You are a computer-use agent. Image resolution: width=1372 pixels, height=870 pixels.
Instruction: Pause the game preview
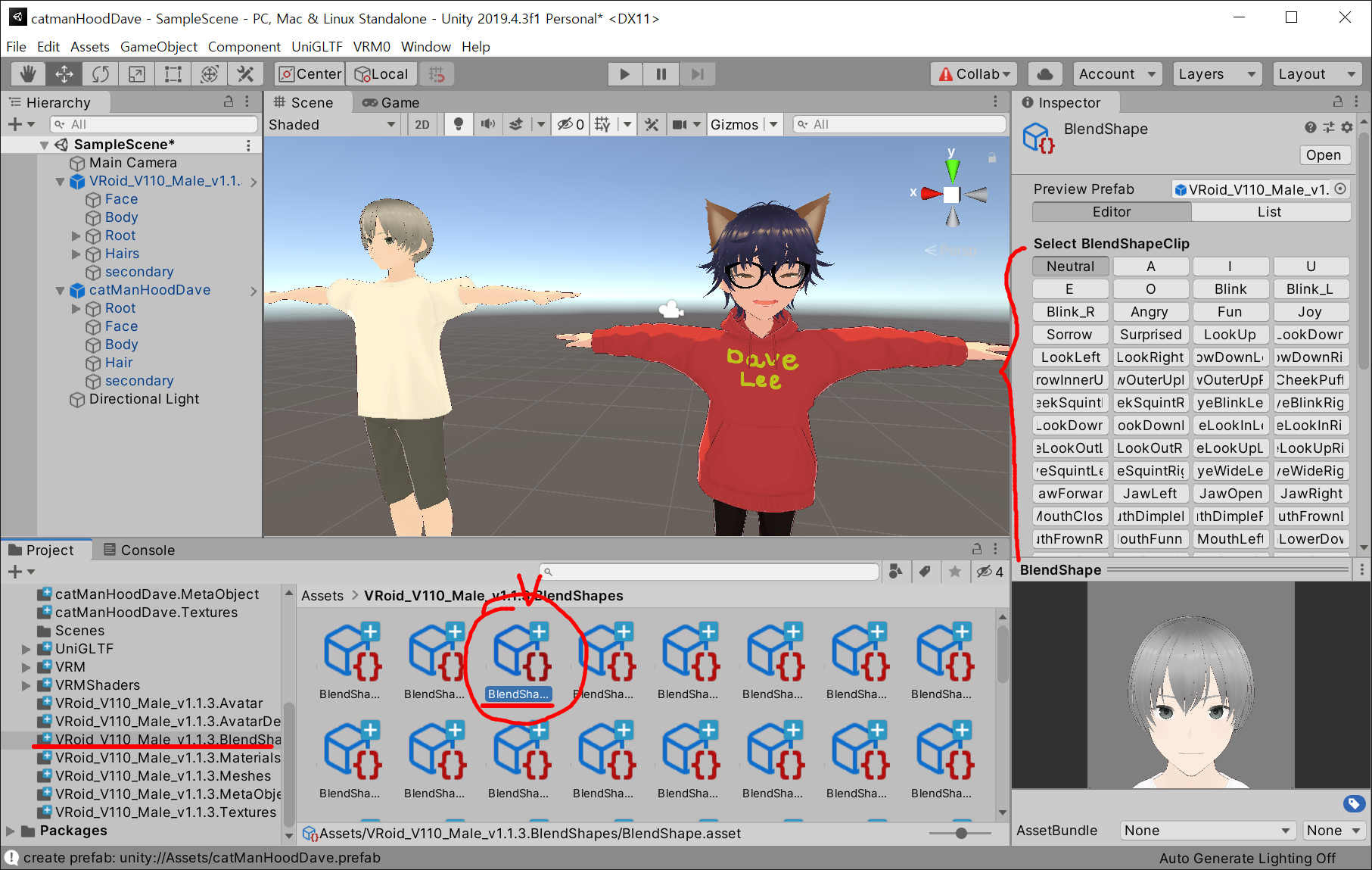tap(661, 74)
